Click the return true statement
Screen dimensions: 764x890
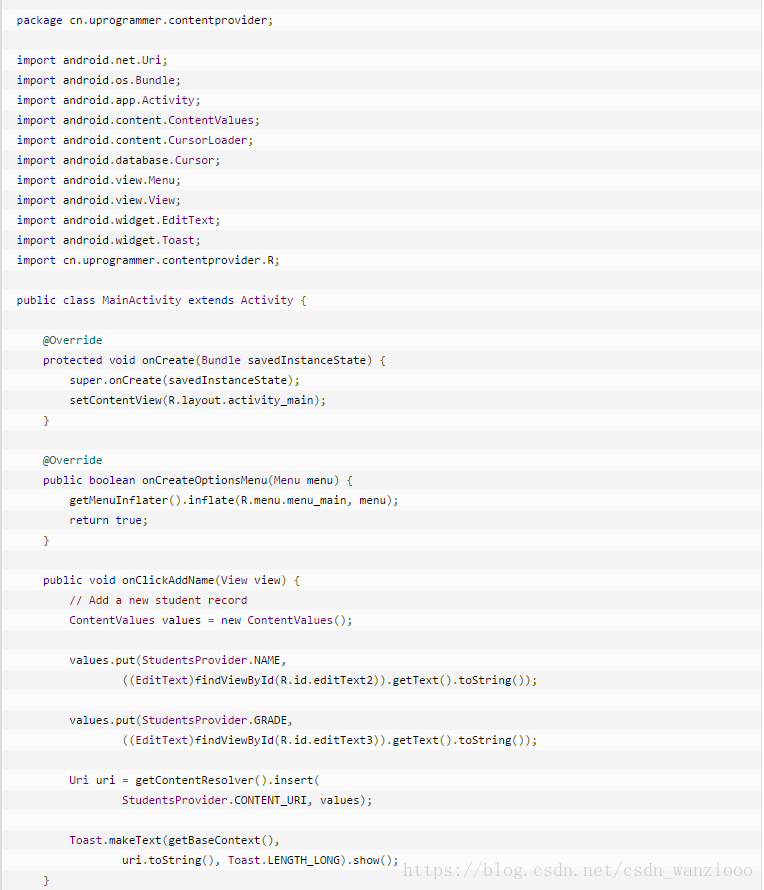coord(108,520)
